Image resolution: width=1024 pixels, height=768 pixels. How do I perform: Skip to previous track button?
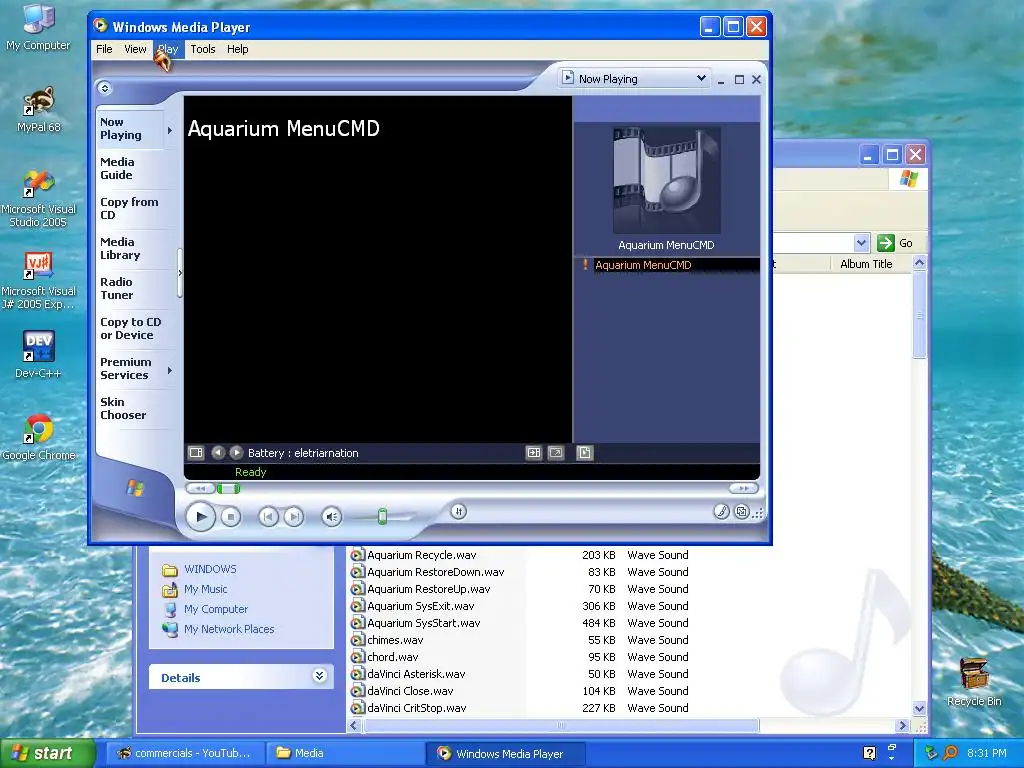pos(268,517)
